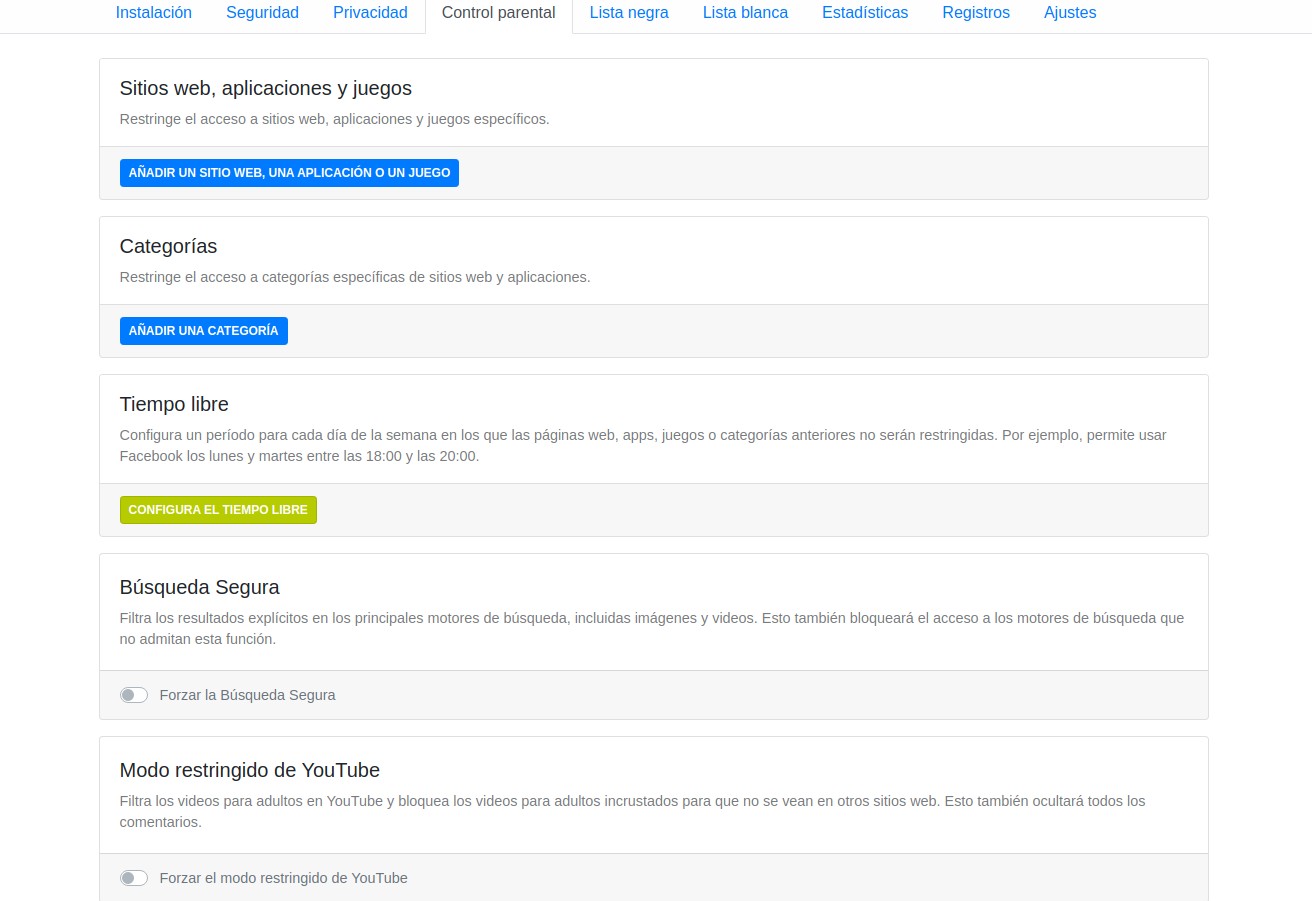Click the 'Modo restringido de YouTube' heading
This screenshot has height=901, width=1312.
coord(249,770)
